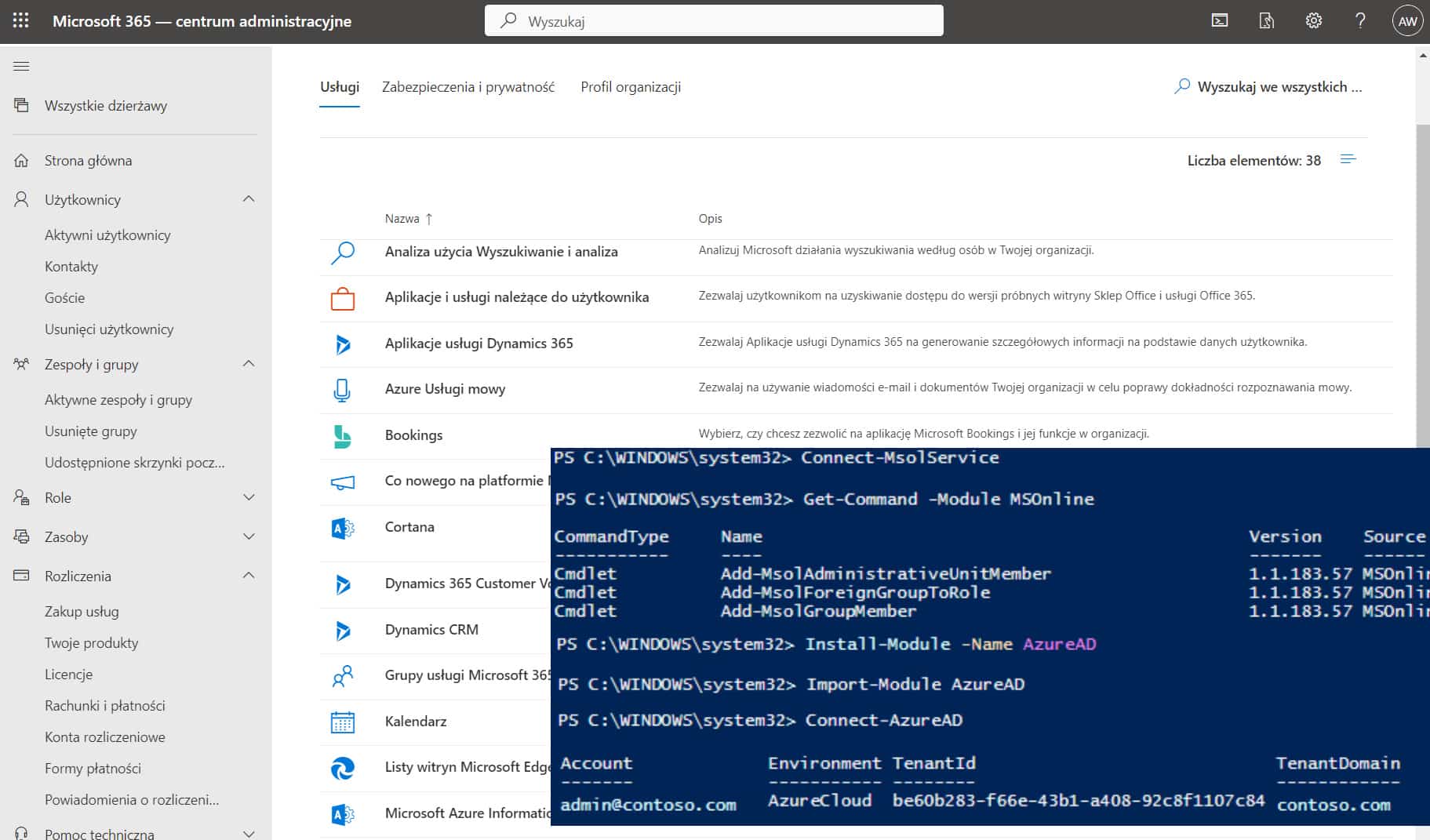Expand the Pomoc techniczna chevron
1430x840 pixels.
click(x=249, y=833)
